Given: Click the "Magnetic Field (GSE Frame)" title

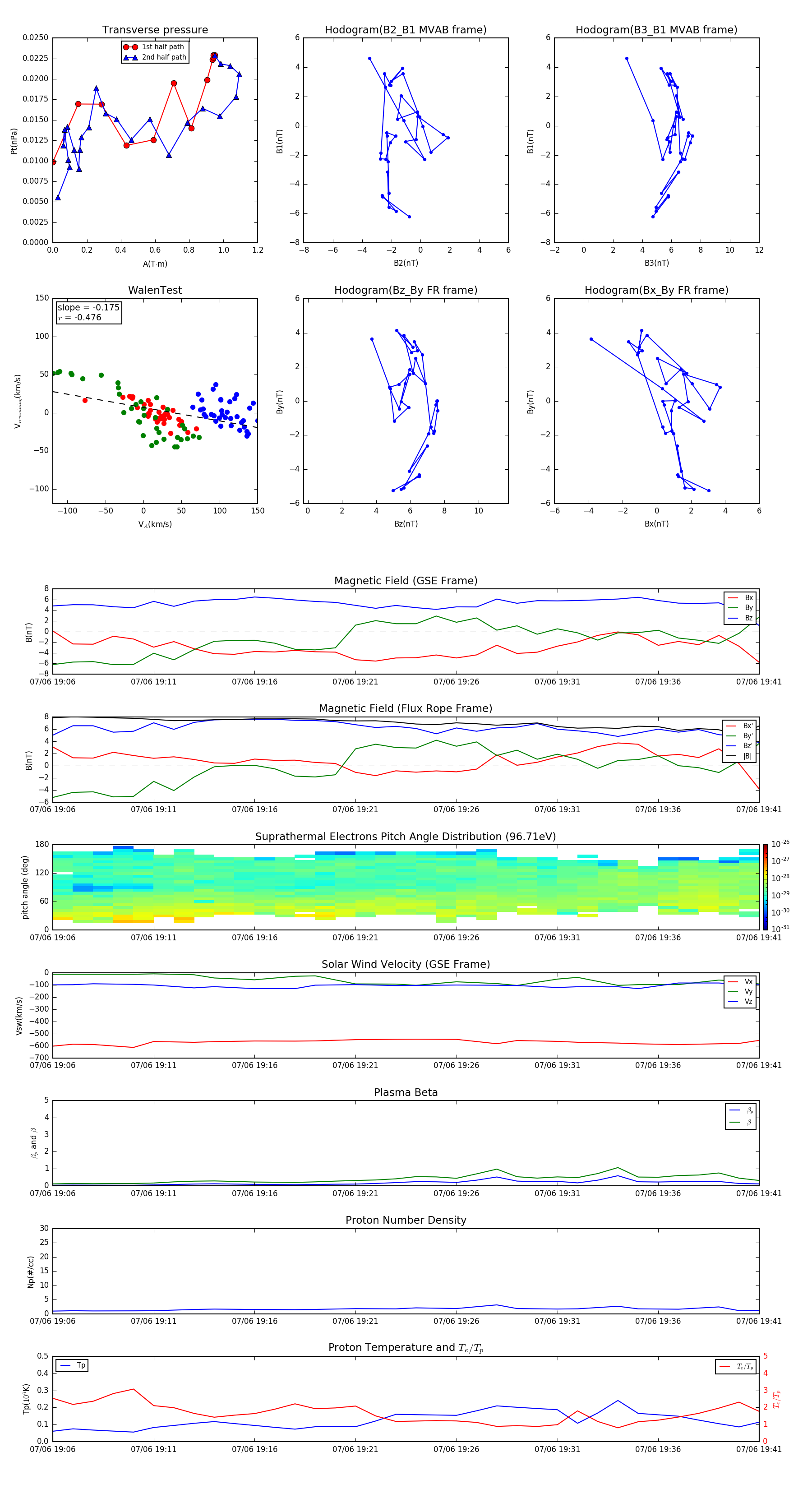Looking at the screenshot, I should pyautogui.click(x=406, y=581).
